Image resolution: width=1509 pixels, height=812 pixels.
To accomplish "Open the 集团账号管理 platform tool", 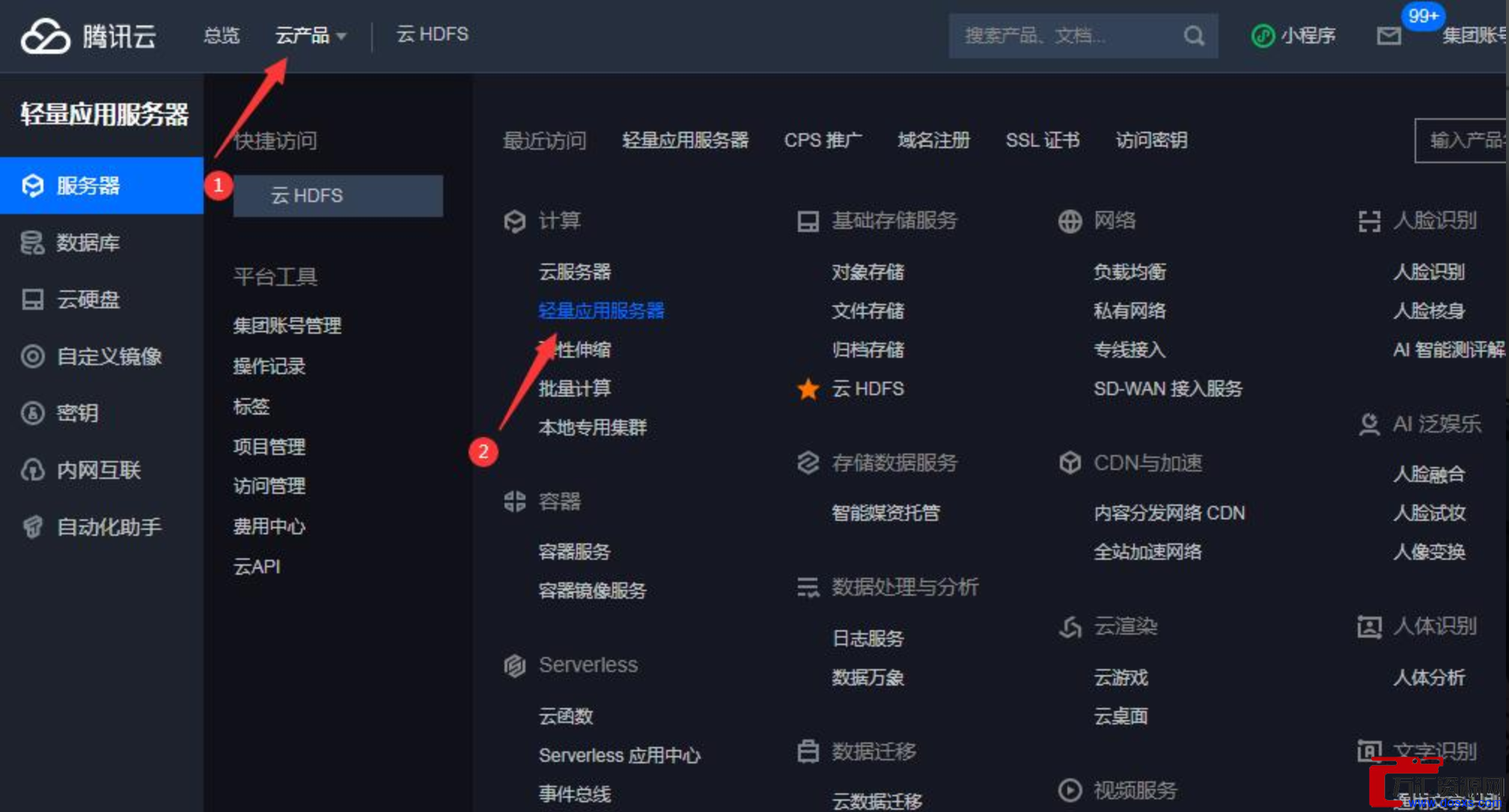I will (287, 326).
